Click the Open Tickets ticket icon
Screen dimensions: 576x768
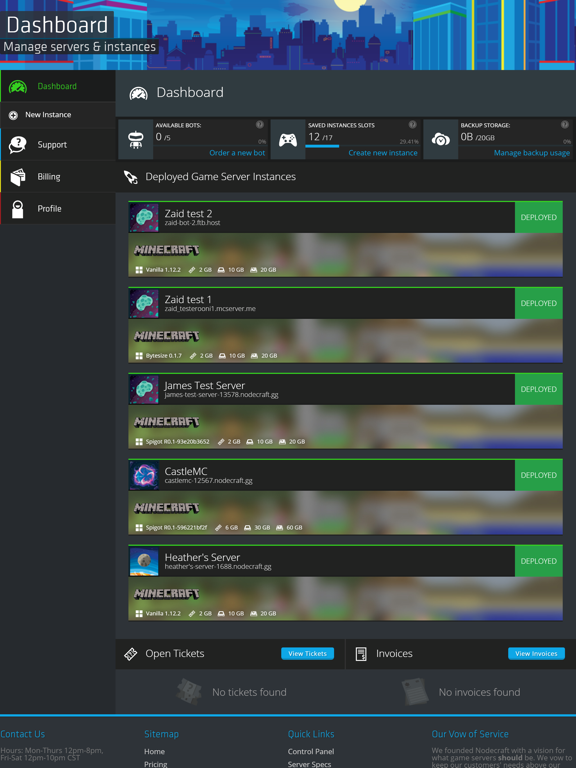tap(131, 654)
